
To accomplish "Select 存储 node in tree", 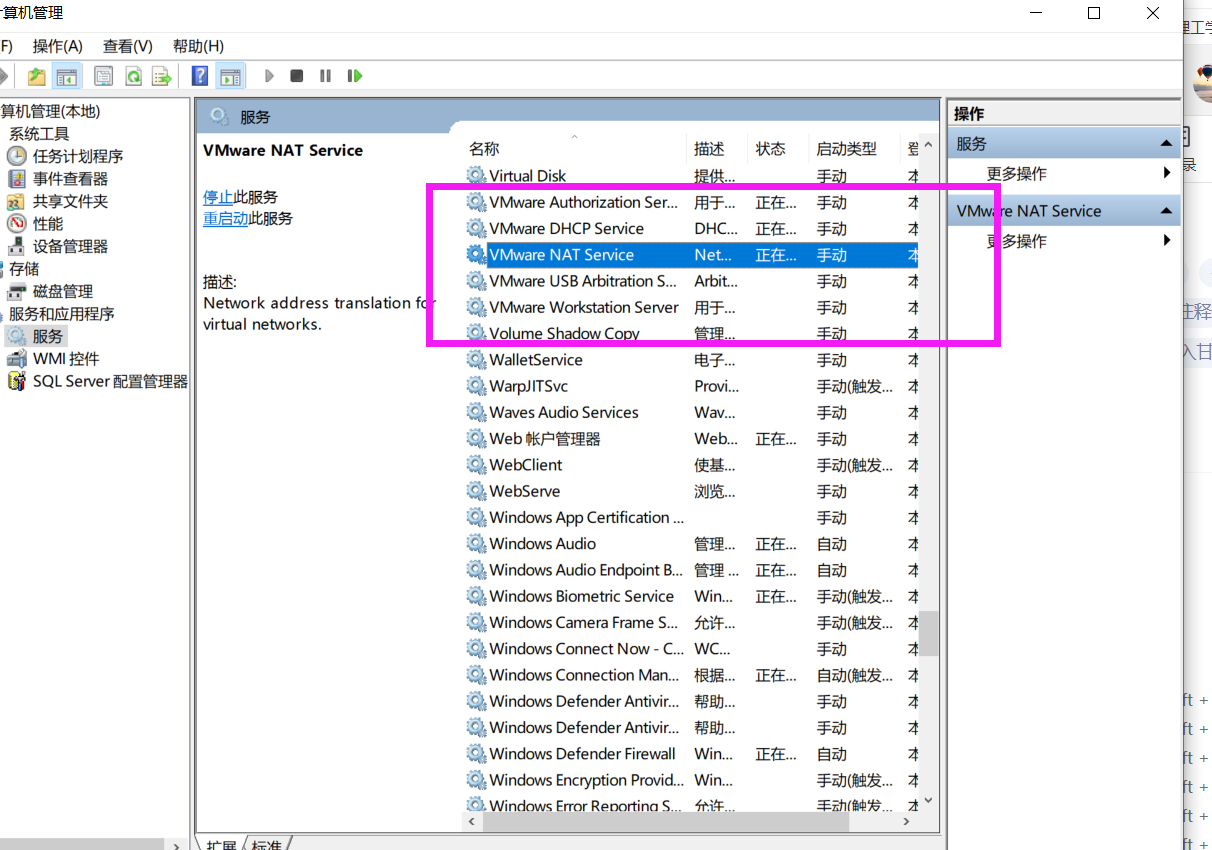I will [24, 269].
